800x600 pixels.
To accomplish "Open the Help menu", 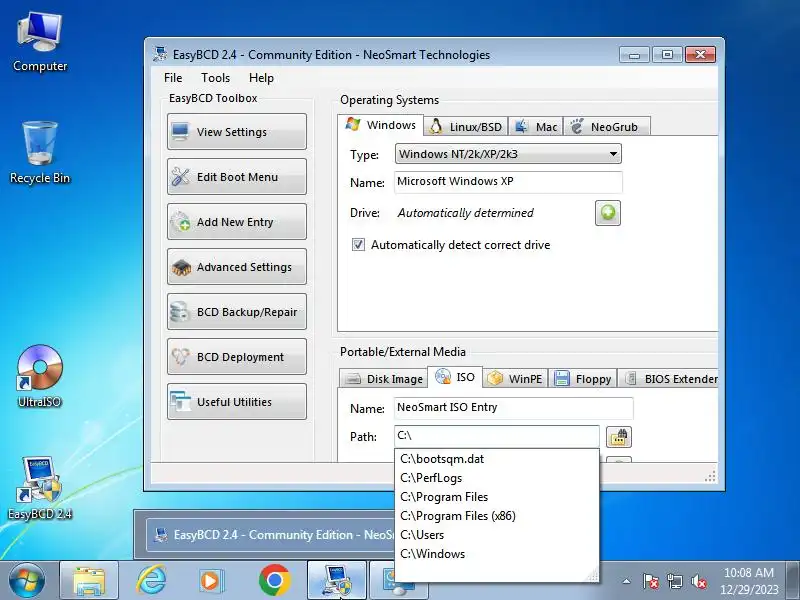I will (x=261, y=78).
